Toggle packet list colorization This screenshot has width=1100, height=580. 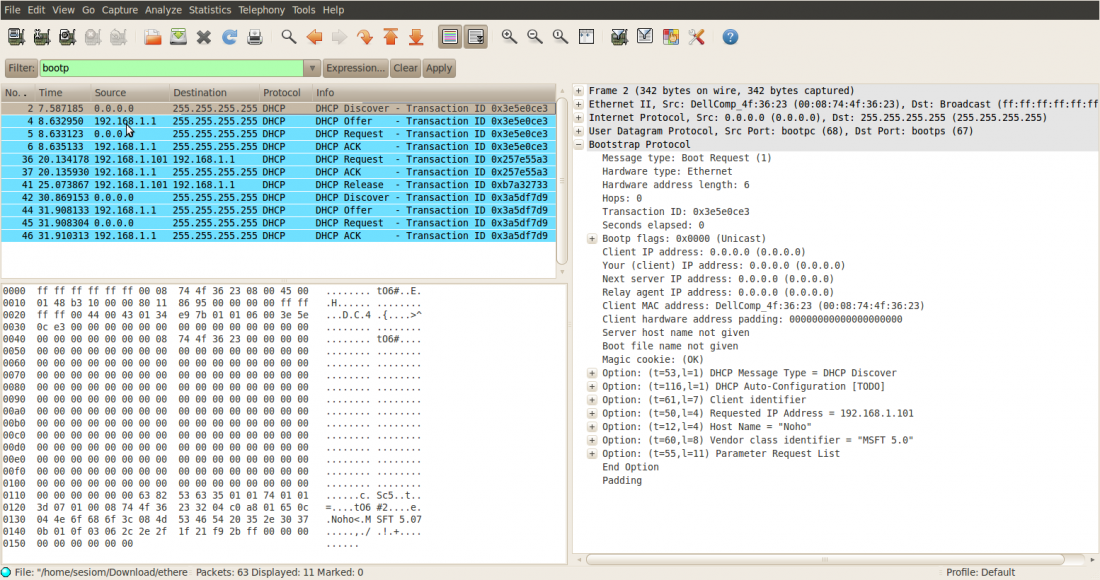click(x=450, y=37)
